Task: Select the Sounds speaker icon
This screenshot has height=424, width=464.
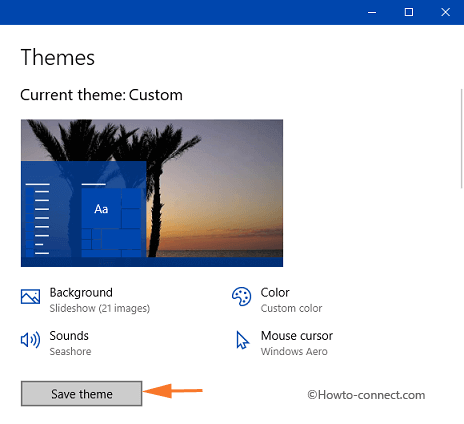Action: [30, 340]
